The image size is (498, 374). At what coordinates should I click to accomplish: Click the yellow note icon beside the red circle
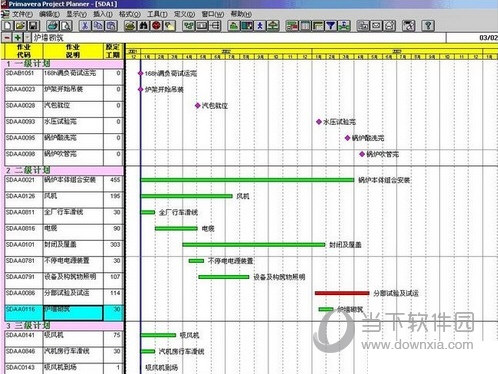click(169, 26)
